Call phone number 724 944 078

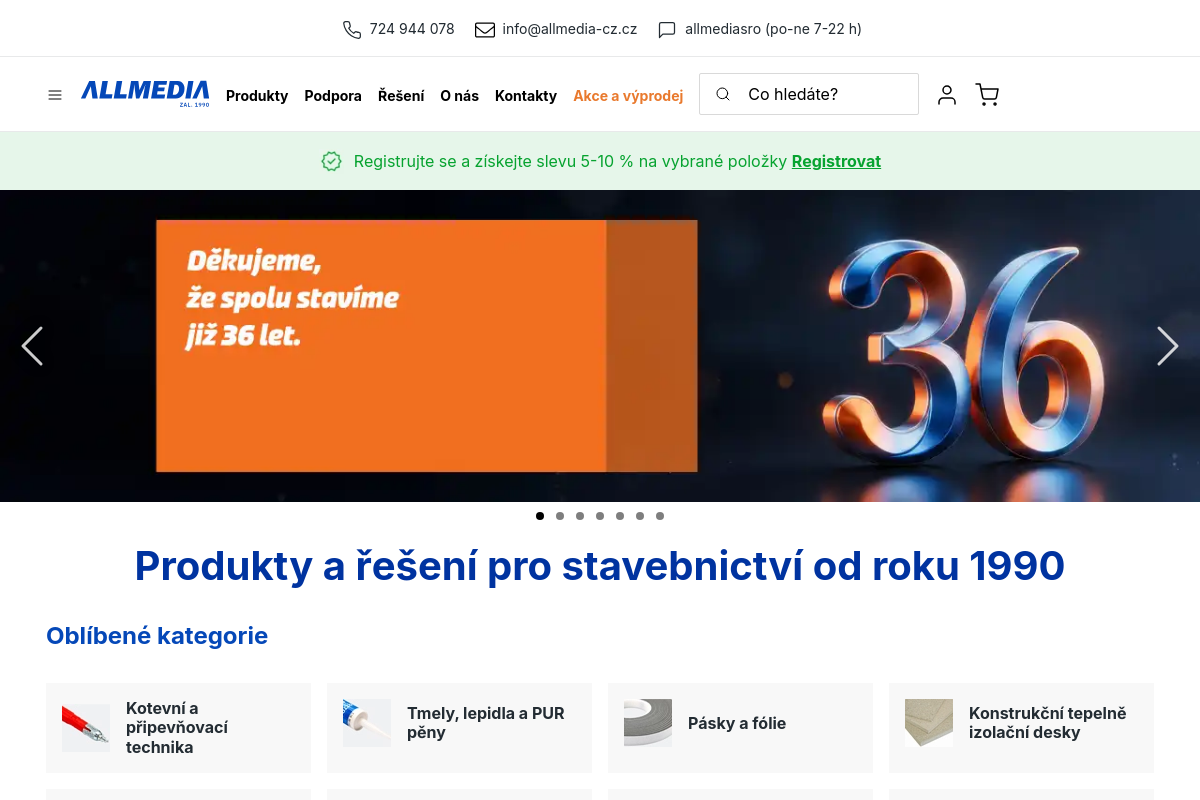[412, 29]
